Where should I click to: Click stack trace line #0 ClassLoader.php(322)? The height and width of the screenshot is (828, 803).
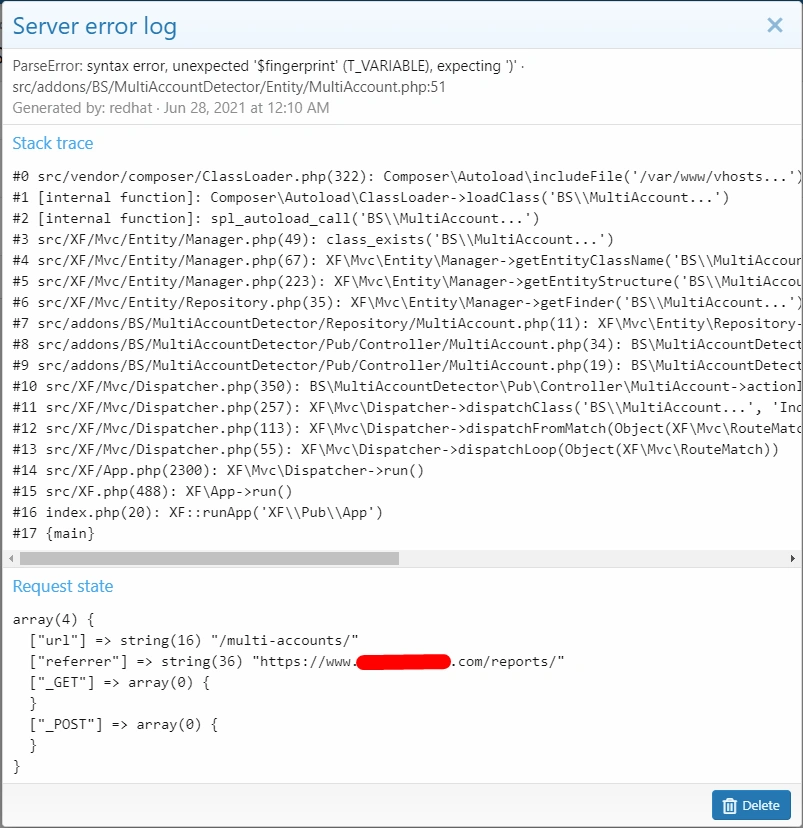pyautogui.click(x=400, y=177)
